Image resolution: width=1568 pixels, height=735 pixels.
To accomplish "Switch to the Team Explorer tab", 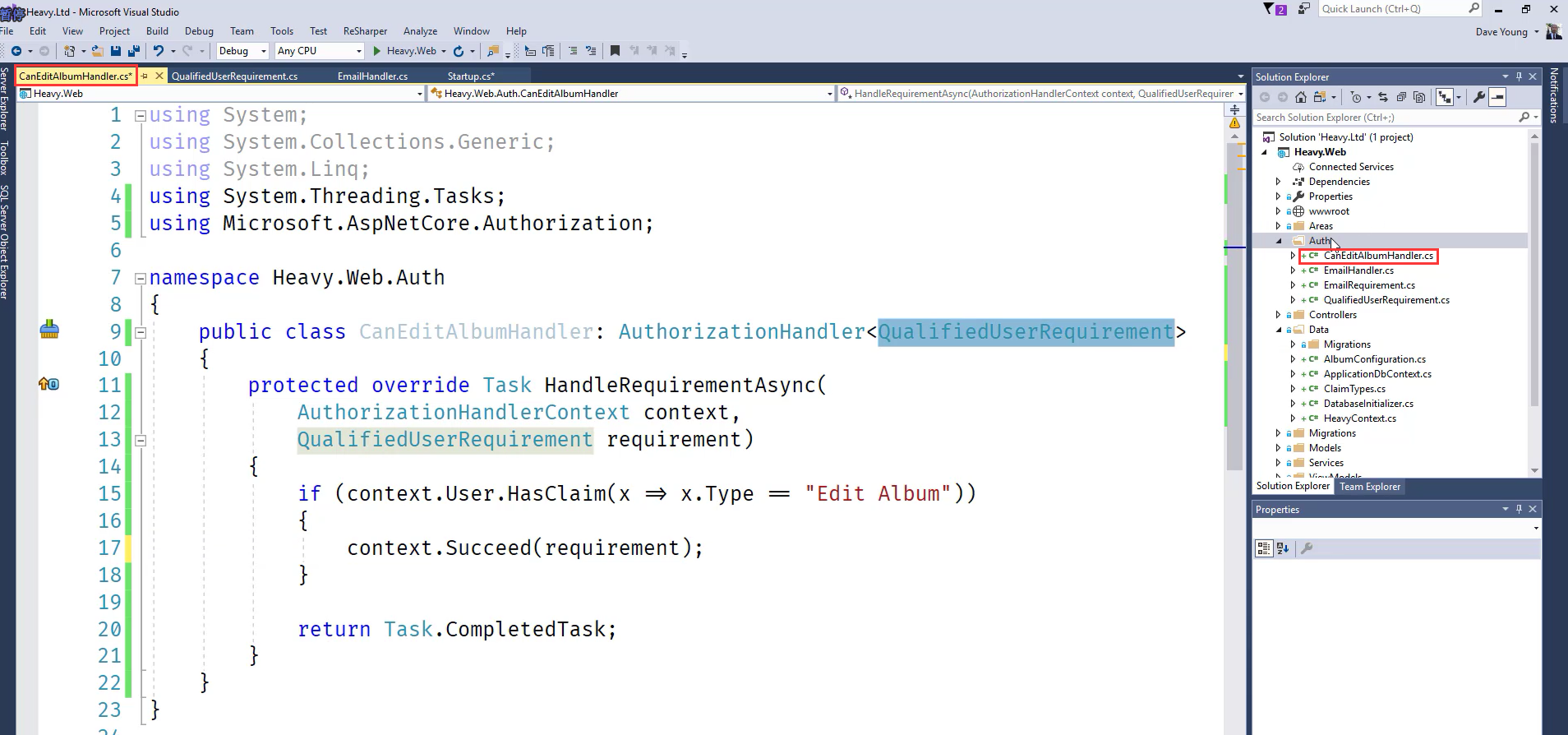I will tap(1370, 487).
